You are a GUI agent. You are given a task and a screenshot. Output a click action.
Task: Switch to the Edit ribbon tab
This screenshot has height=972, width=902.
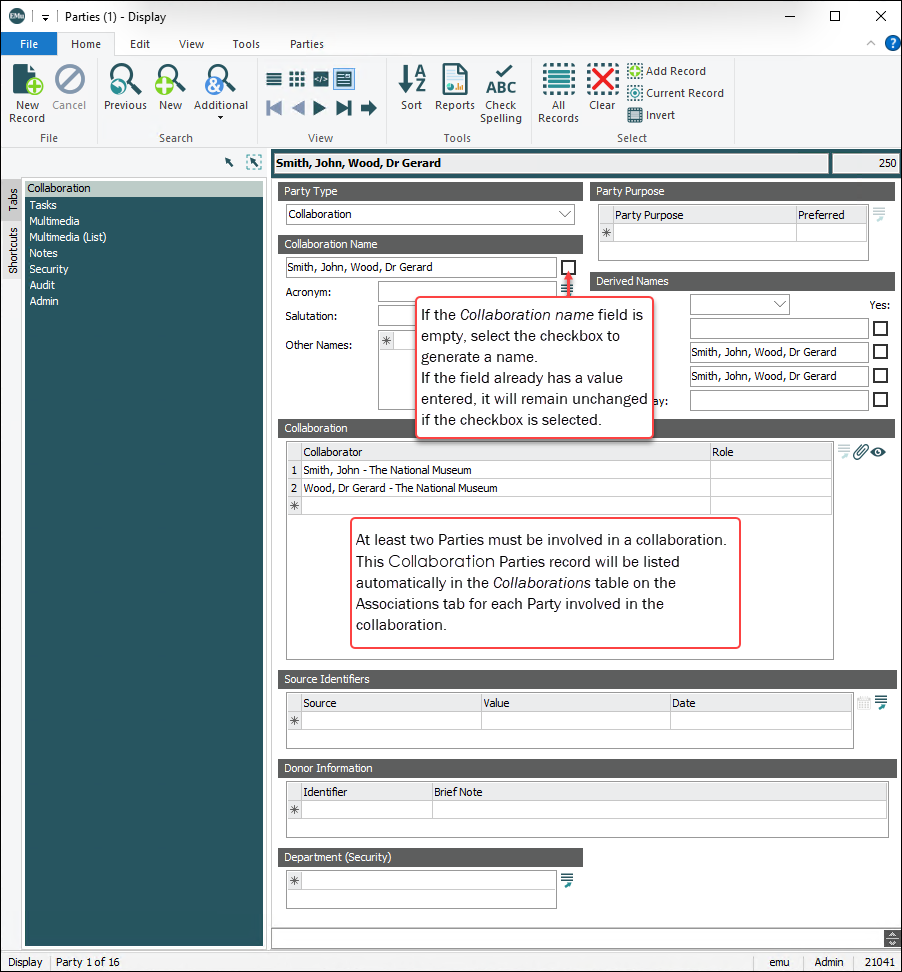coord(140,44)
